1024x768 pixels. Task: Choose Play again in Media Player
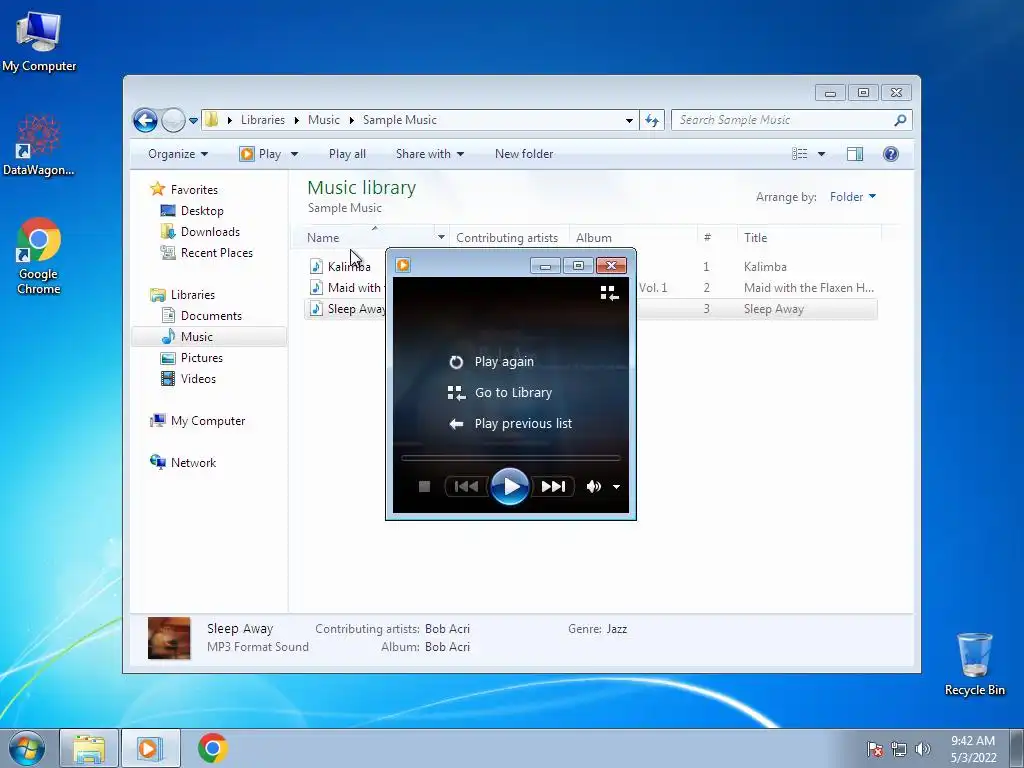click(x=492, y=361)
